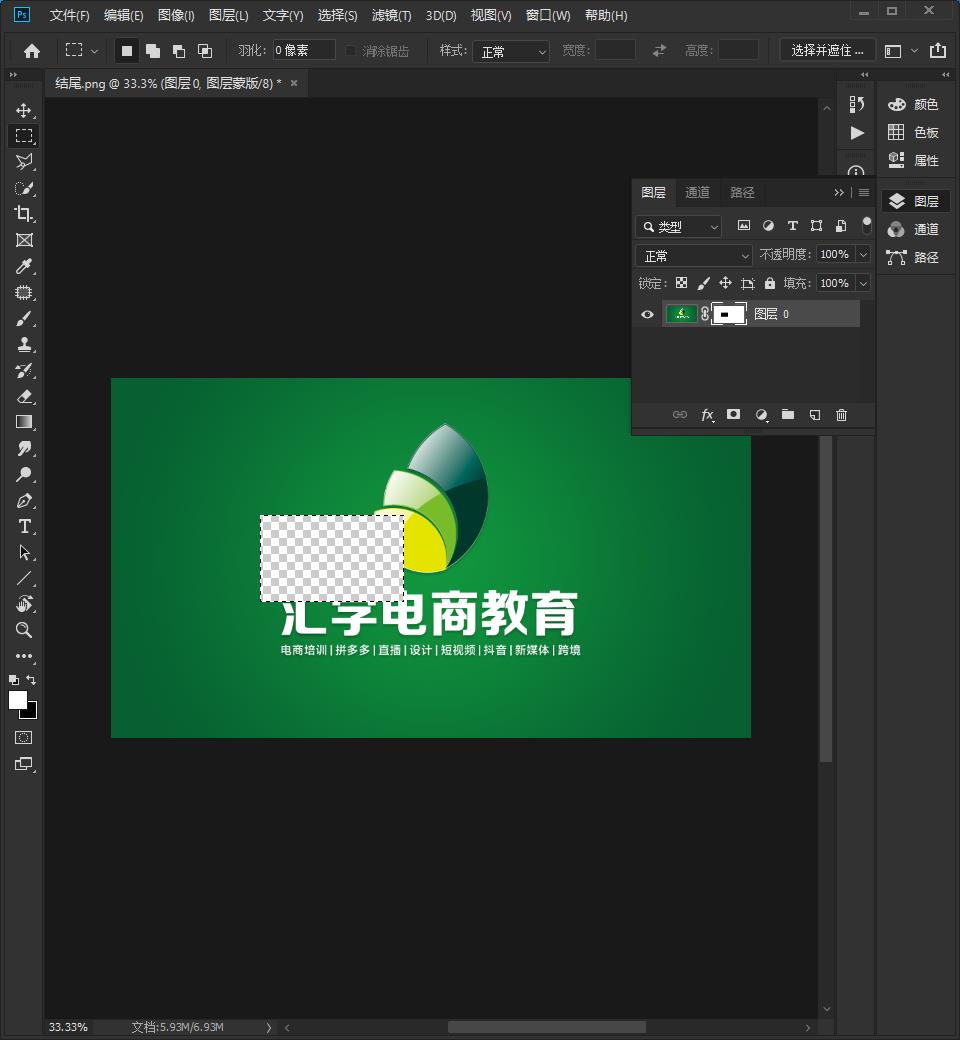The image size is (960, 1040).
Task: Enable pixel layer filter
Action: (x=744, y=226)
